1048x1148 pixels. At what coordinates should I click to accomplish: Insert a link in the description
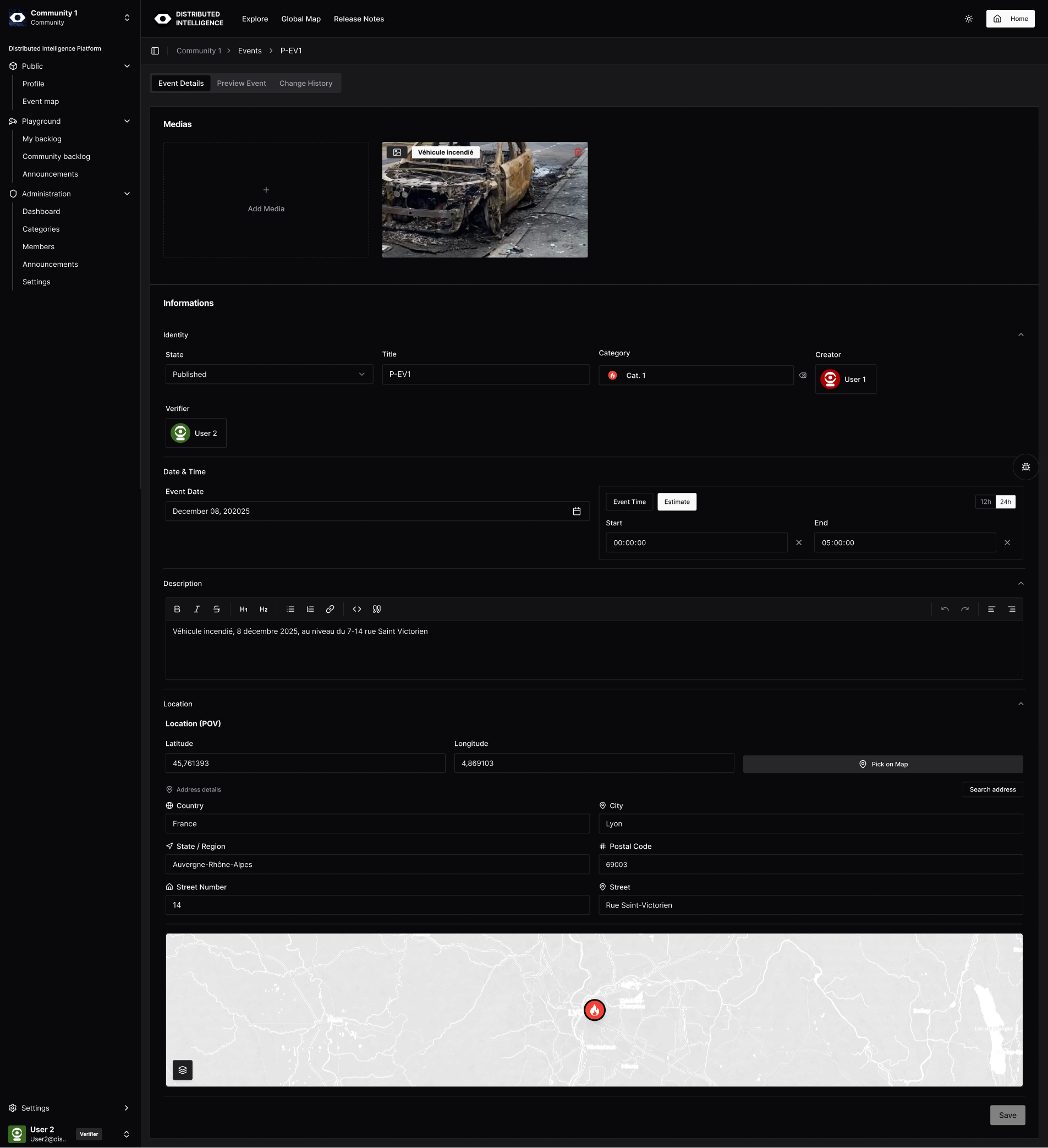point(330,609)
